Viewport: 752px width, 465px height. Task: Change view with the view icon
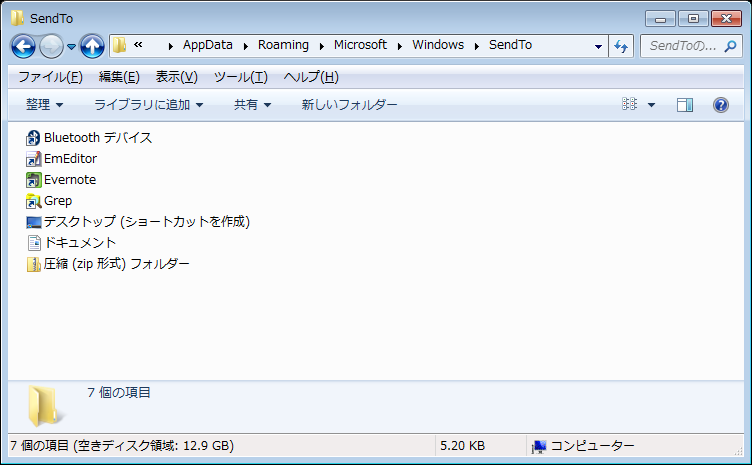629,104
